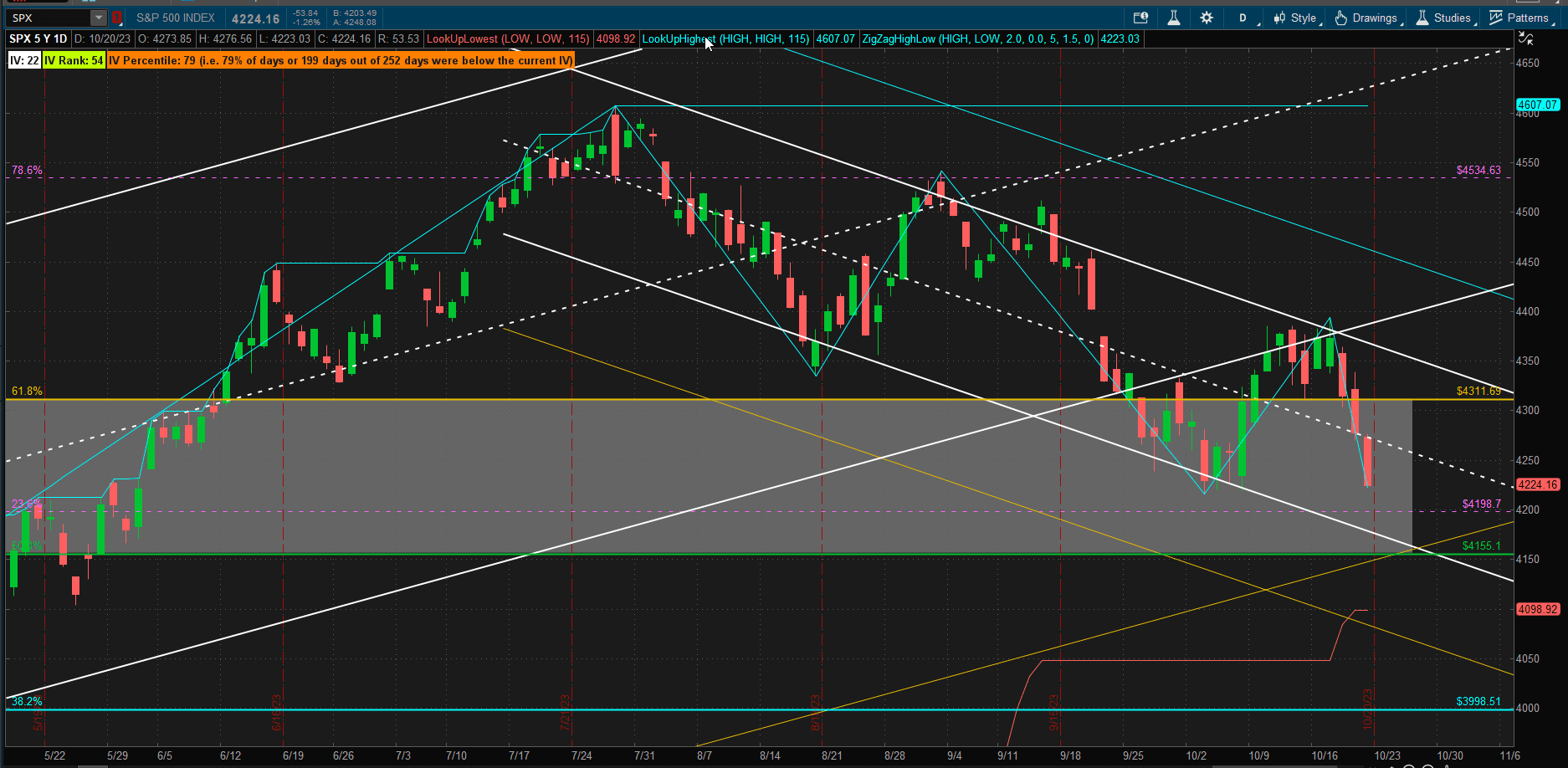The width and height of the screenshot is (1568, 768).
Task: Click the Open value O: 4273.85
Action: [x=166, y=38]
